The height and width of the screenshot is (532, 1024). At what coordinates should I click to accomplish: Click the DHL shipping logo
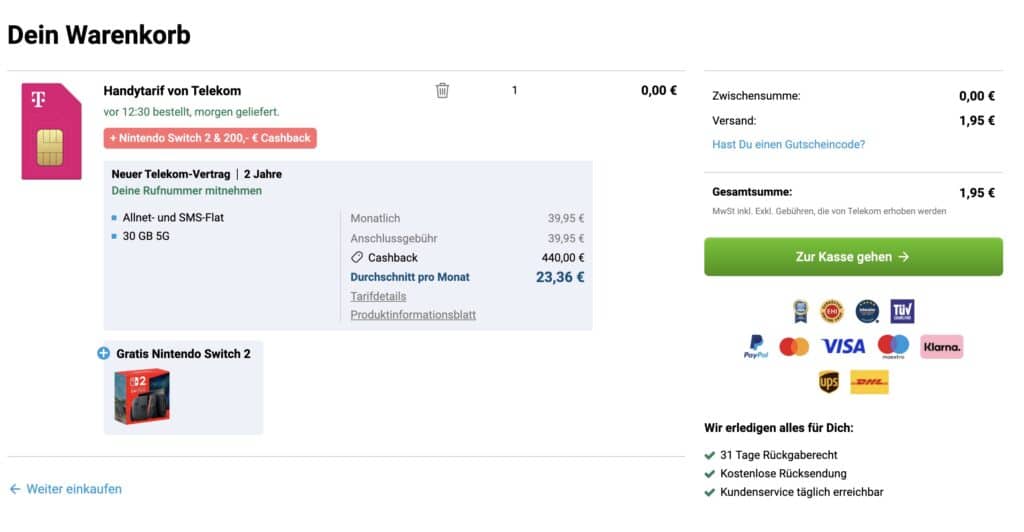tap(869, 382)
